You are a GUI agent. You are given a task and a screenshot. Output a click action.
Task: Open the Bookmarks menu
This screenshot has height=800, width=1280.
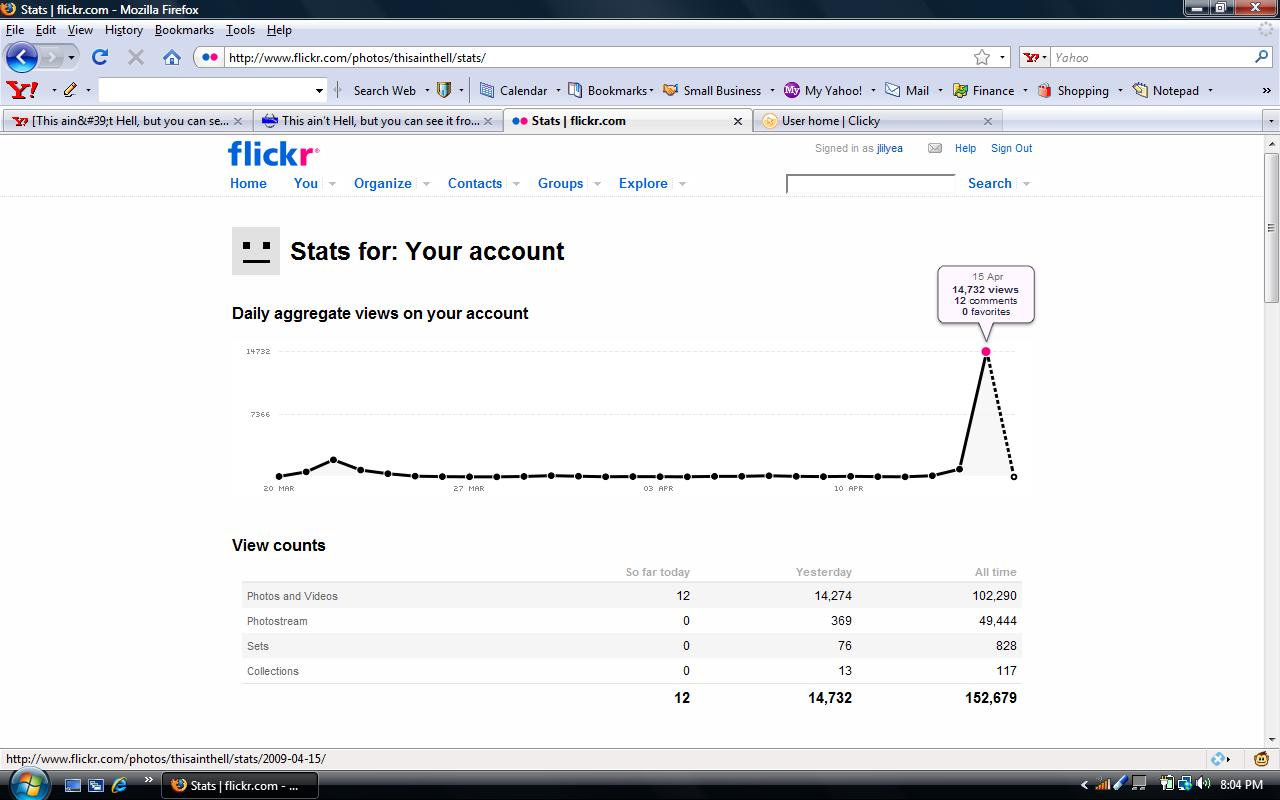pos(184,30)
